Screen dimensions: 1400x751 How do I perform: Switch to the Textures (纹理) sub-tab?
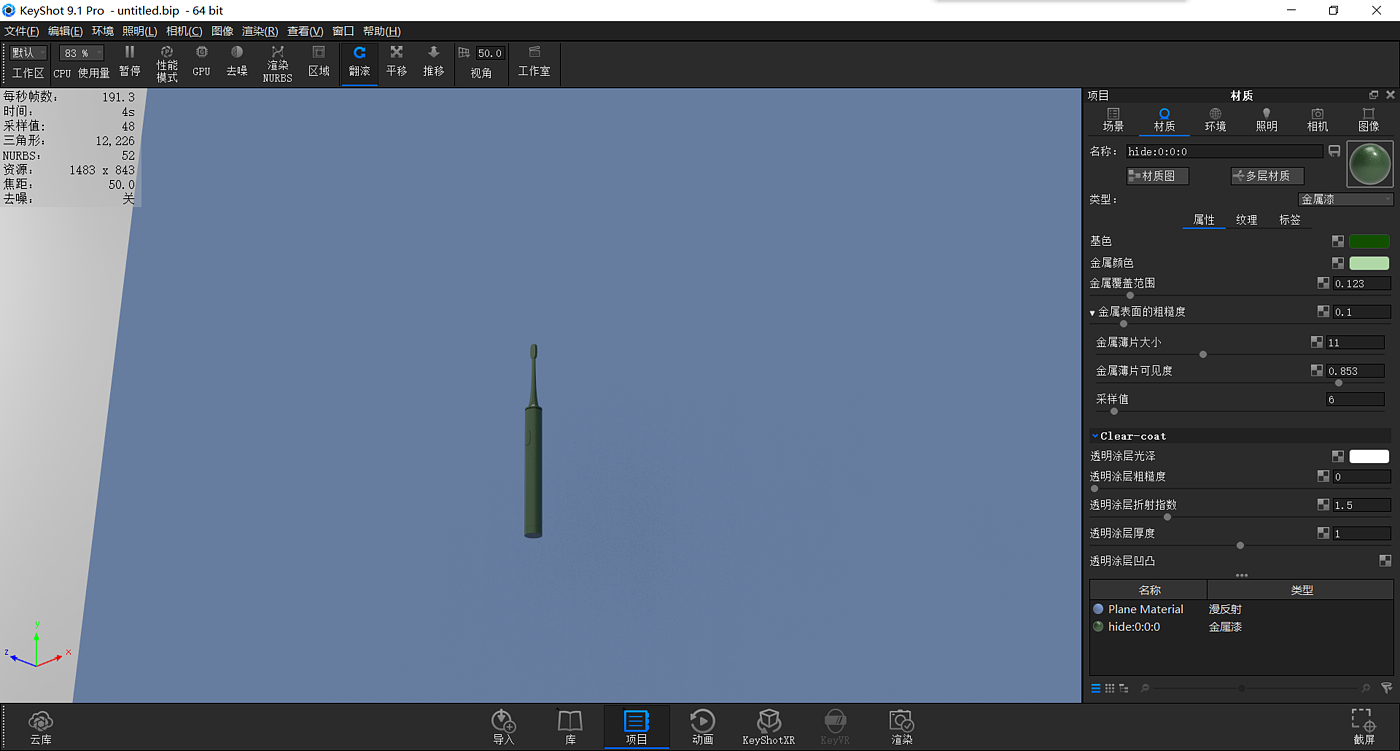1246,220
